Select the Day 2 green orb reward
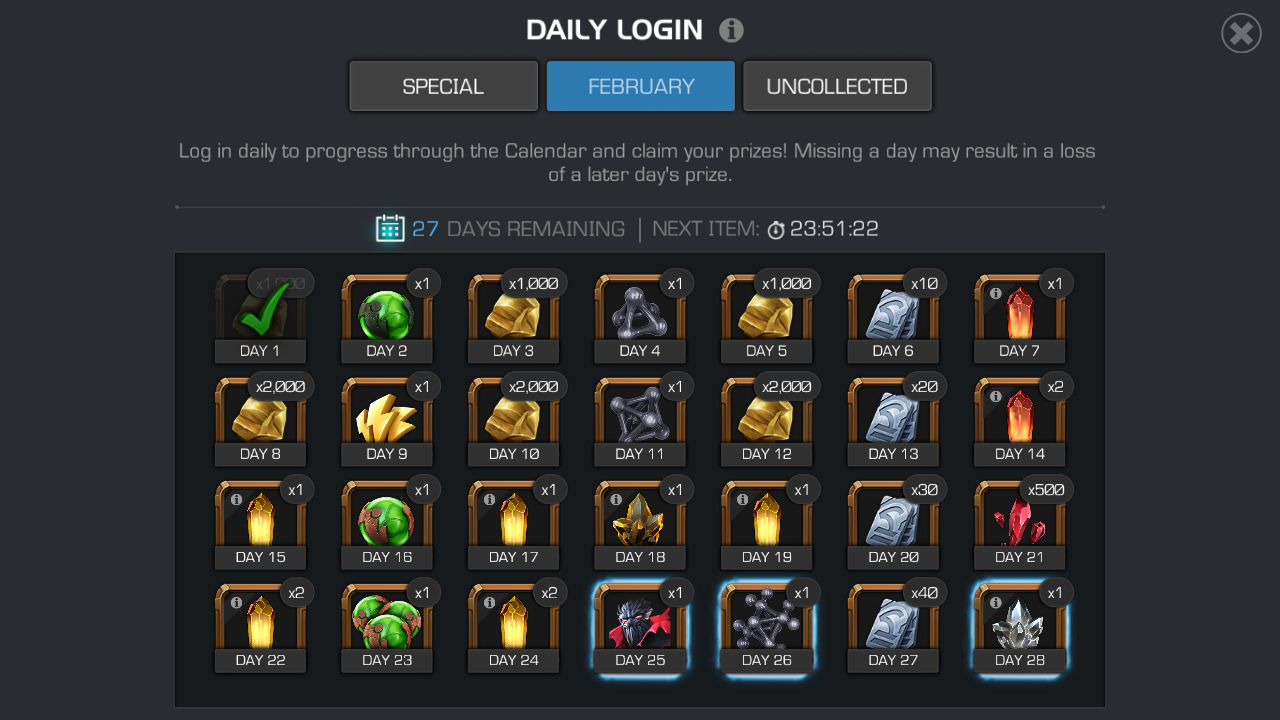 pos(387,318)
